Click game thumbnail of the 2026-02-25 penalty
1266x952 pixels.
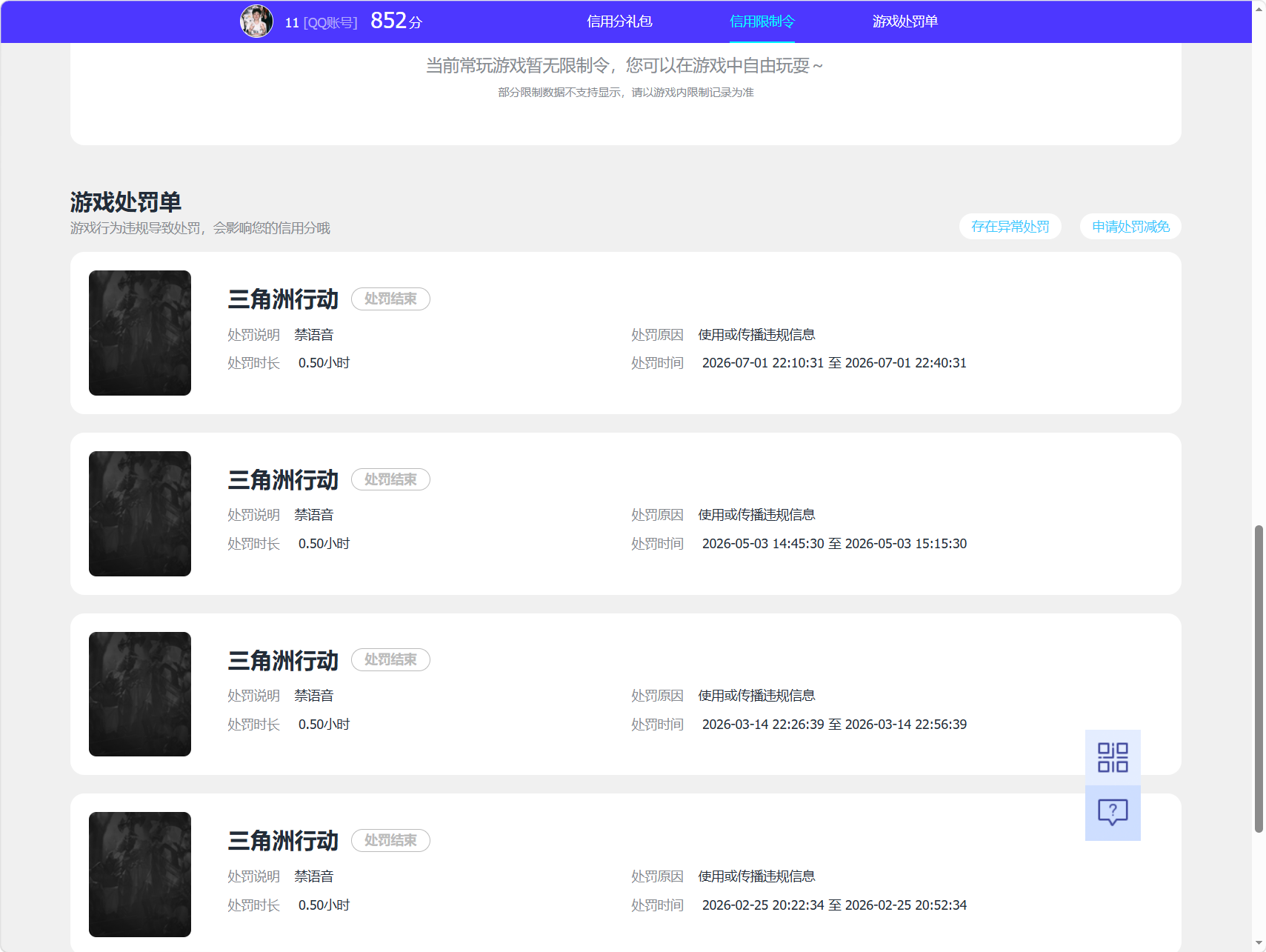coord(140,874)
